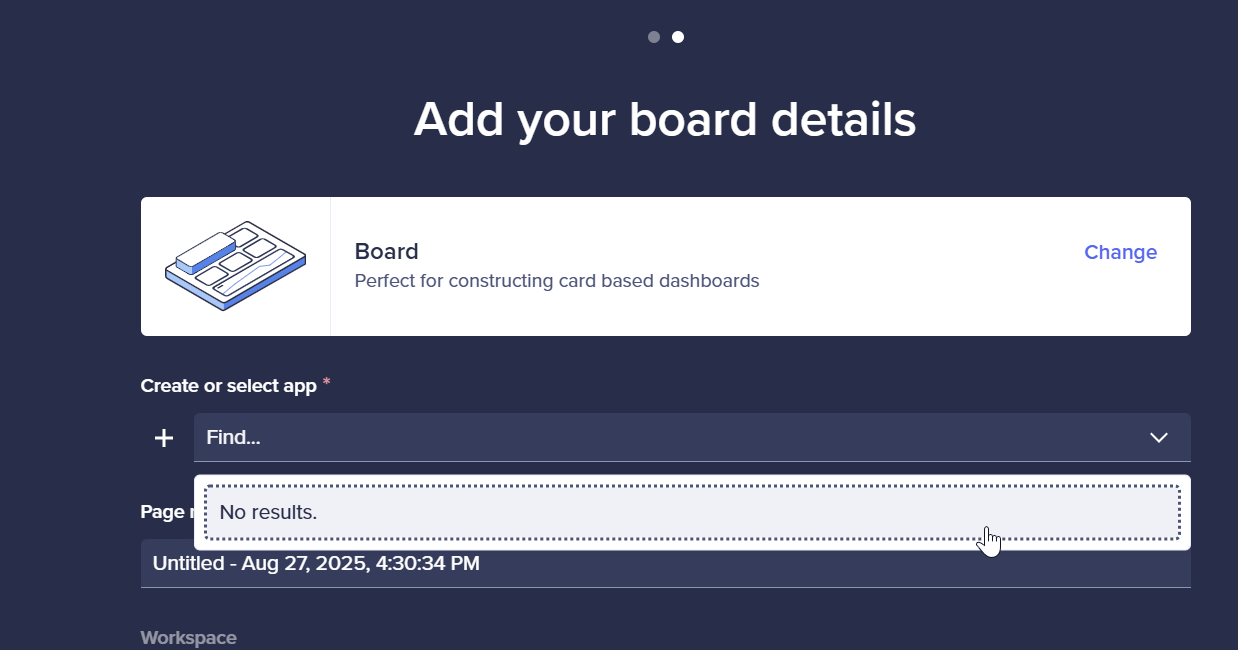1238x650 pixels.
Task: Click the Change link on the Board card
Action: [1121, 252]
